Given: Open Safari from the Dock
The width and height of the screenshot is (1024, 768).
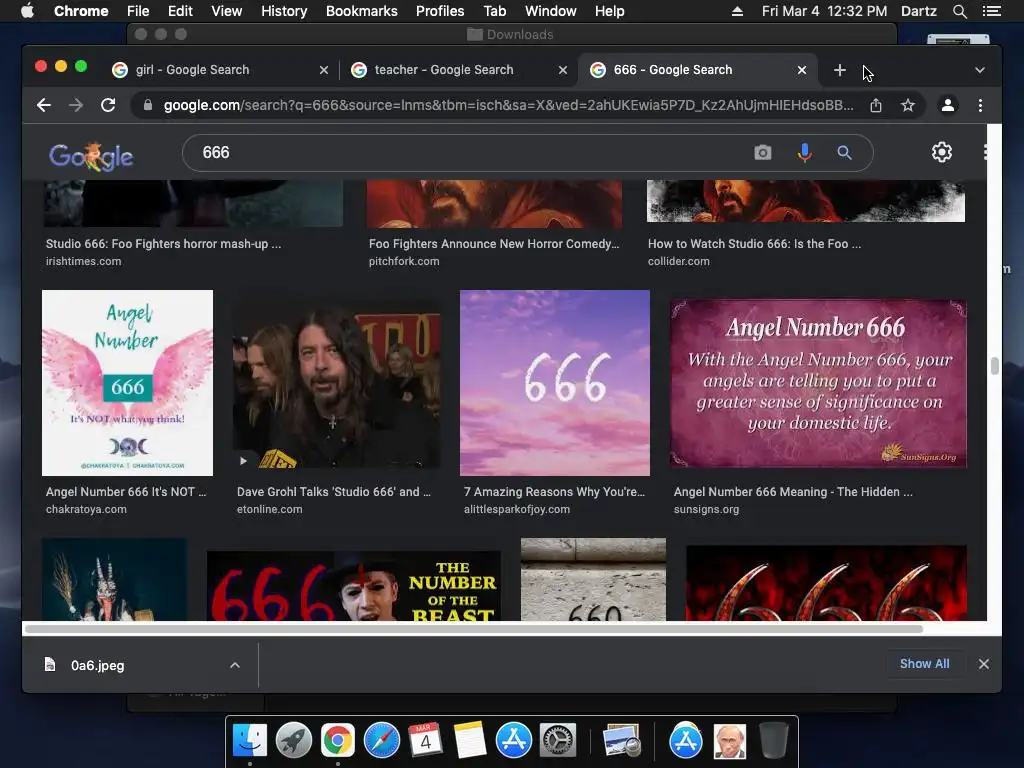Looking at the screenshot, I should [x=381, y=741].
